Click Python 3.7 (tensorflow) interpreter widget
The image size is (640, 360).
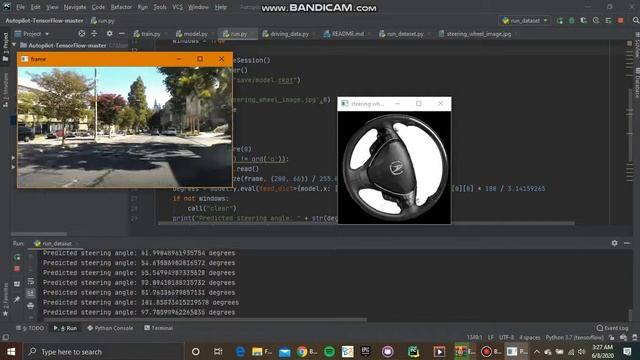(575, 338)
